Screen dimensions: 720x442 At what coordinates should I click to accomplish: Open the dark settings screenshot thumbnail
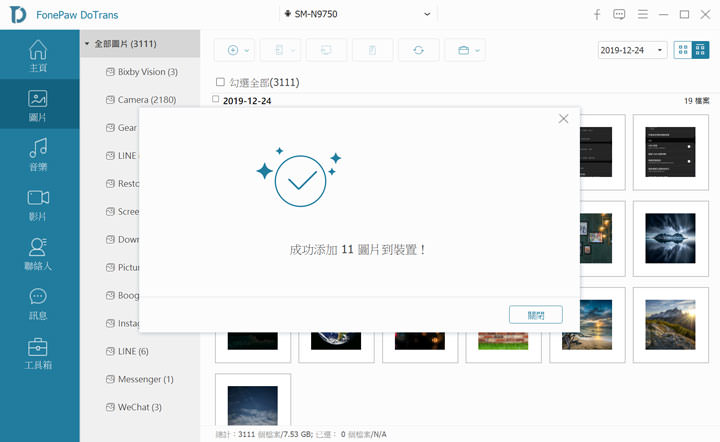pos(670,152)
